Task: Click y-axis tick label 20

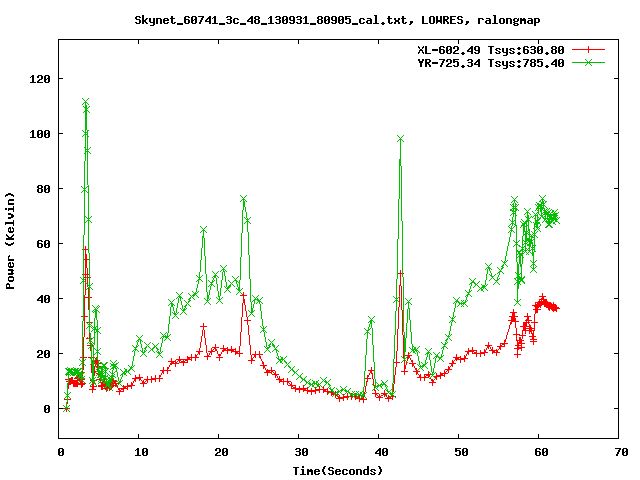Action: (x=43, y=354)
